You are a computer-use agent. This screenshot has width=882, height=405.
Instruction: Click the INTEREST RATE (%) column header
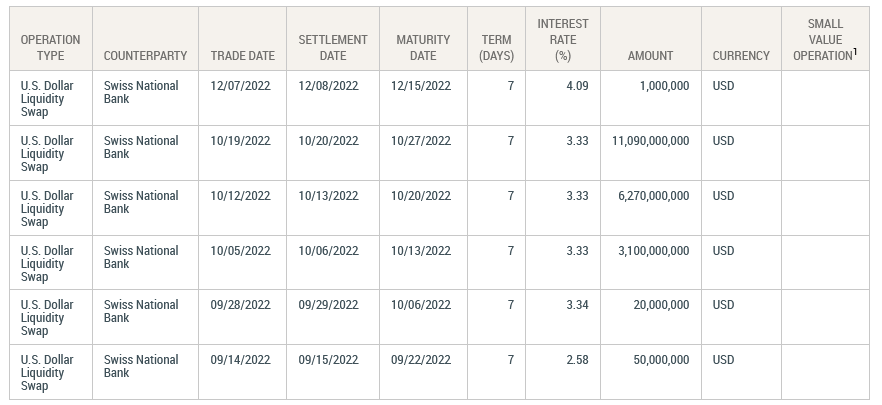click(x=562, y=39)
